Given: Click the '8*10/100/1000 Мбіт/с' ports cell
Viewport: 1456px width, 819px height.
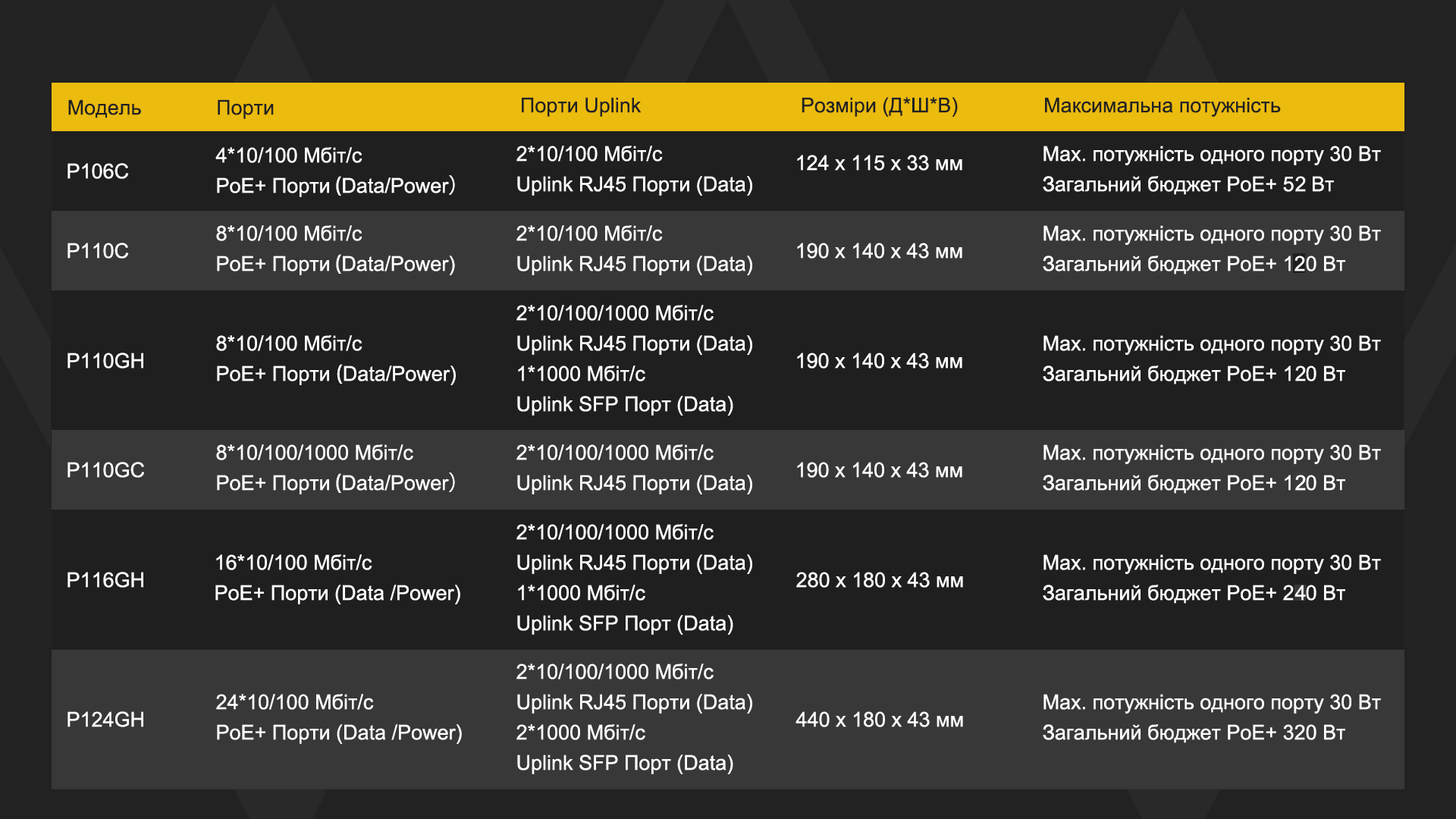Looking at the screenshot, I should tap(315, 453).
